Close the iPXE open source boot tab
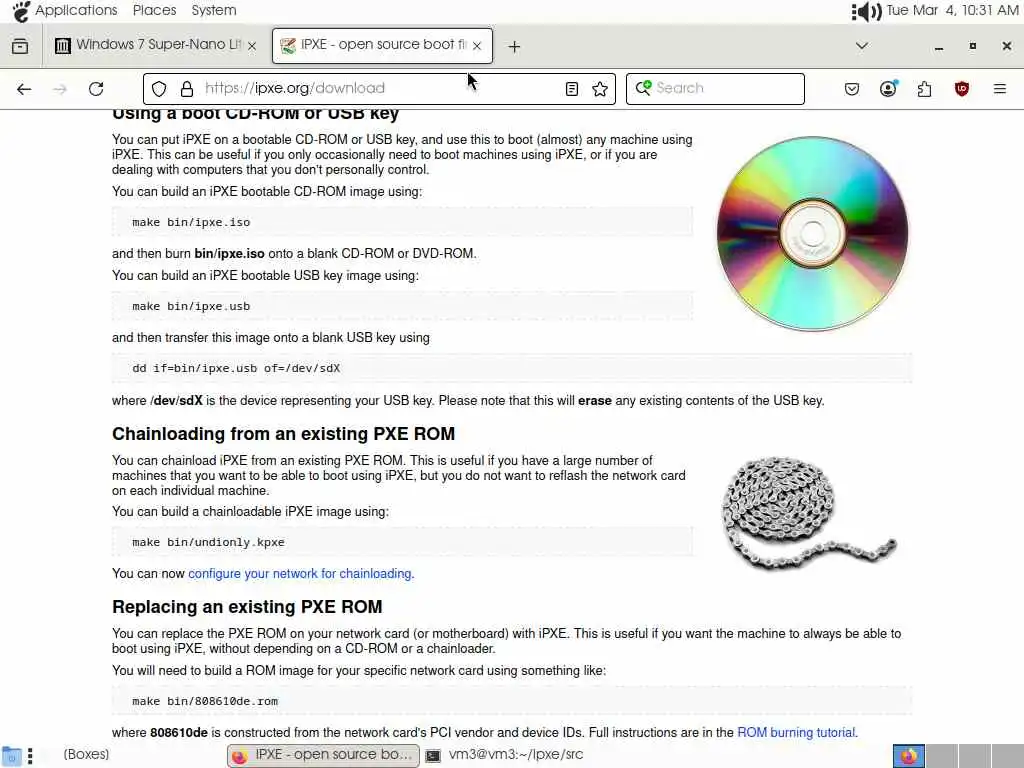 pyautogui.click(x=477, y=46)
